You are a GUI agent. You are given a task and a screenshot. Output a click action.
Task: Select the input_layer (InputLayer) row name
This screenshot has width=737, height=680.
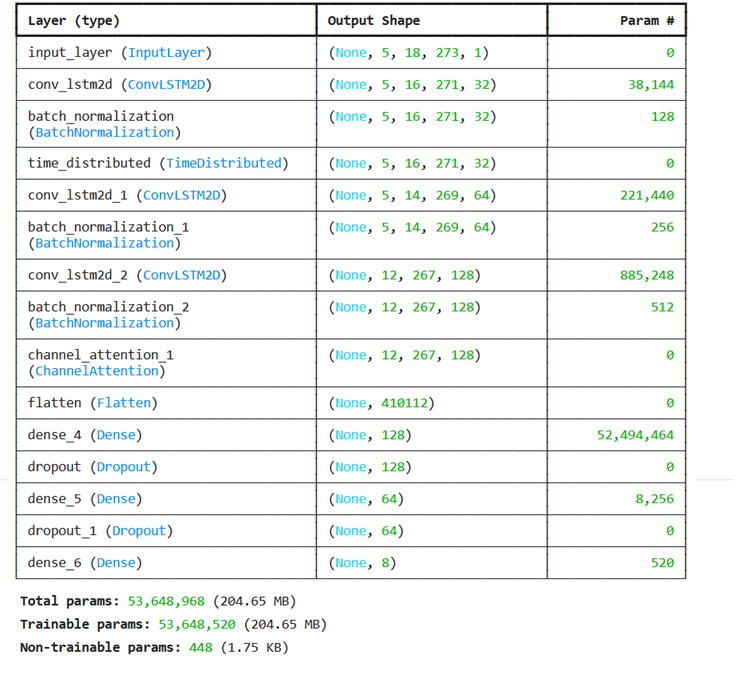tap(120, 53)
